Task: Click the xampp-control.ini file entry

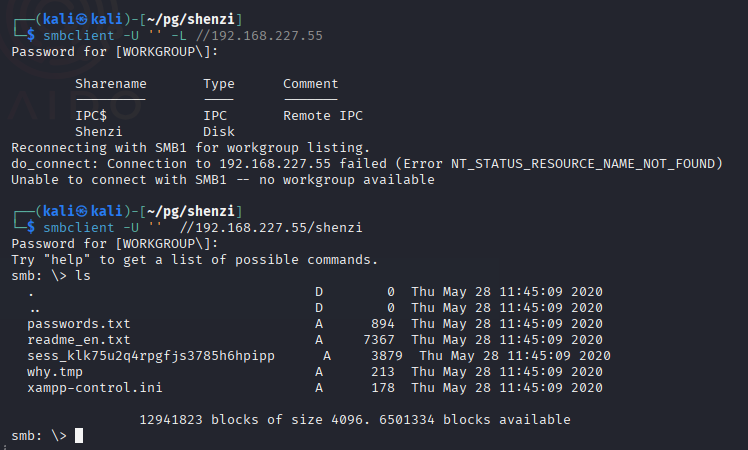Action: pos(94,387)
